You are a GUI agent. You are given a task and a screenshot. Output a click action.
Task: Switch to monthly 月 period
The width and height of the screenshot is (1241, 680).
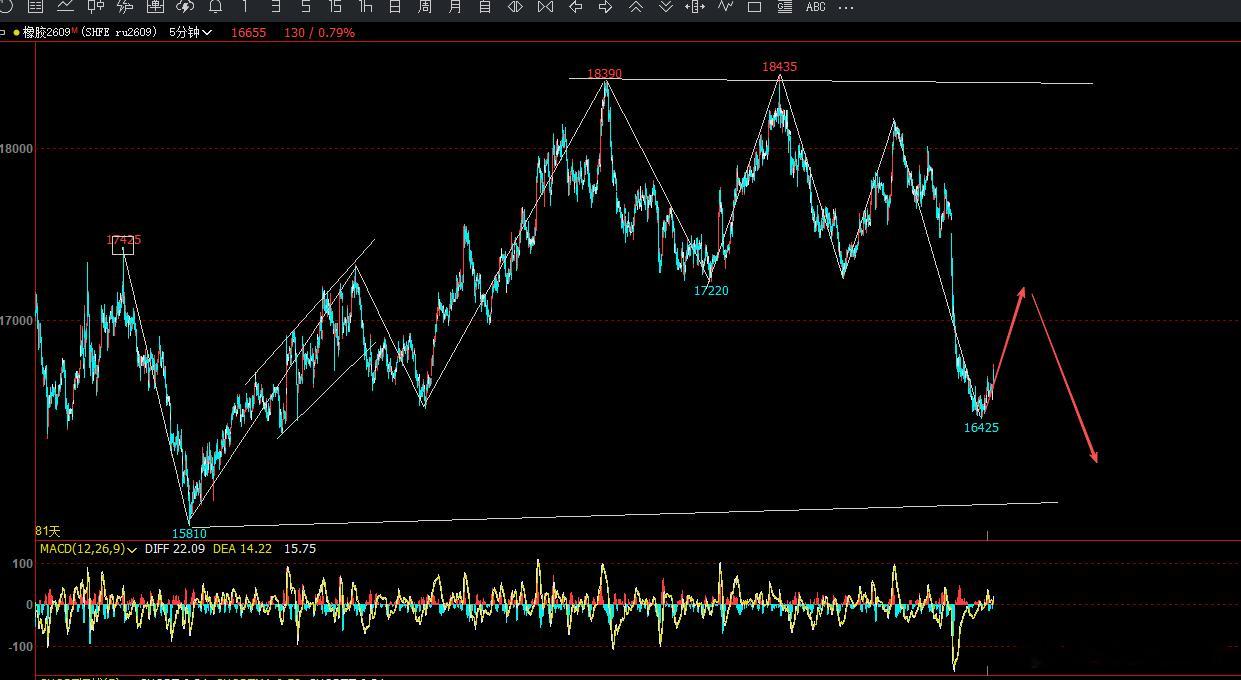click(455, 7)
